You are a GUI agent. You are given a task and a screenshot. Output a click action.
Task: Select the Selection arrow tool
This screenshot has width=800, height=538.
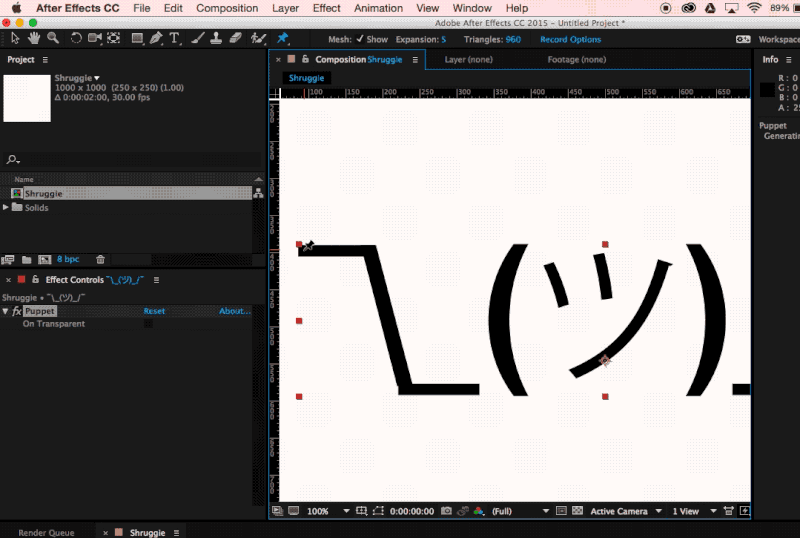(15, 38)
